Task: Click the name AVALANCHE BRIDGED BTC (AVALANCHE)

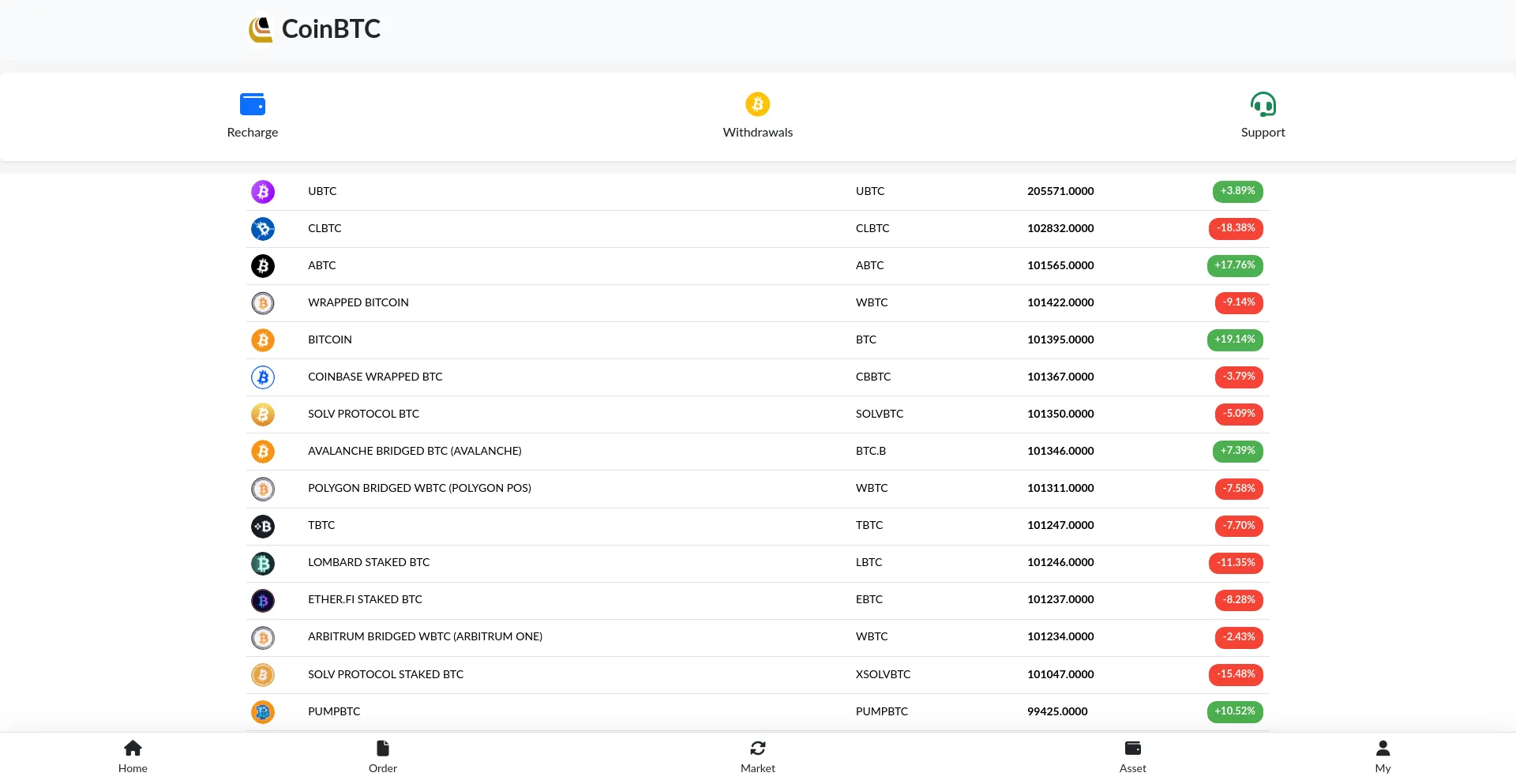Action: (x=415, y=451)
